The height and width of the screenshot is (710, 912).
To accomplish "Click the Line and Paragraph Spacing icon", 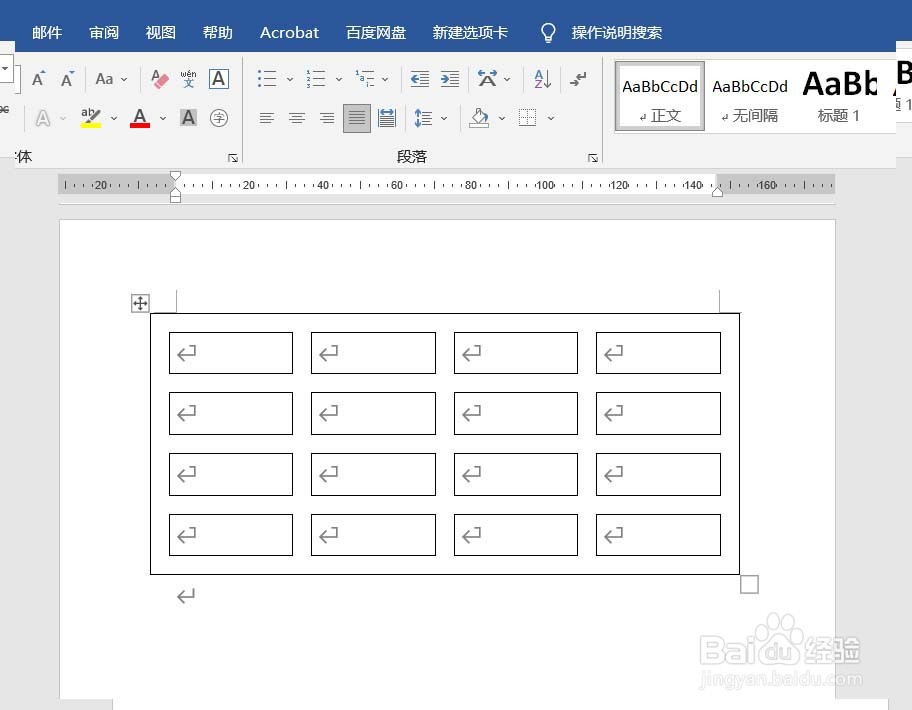I will (423, 118).
